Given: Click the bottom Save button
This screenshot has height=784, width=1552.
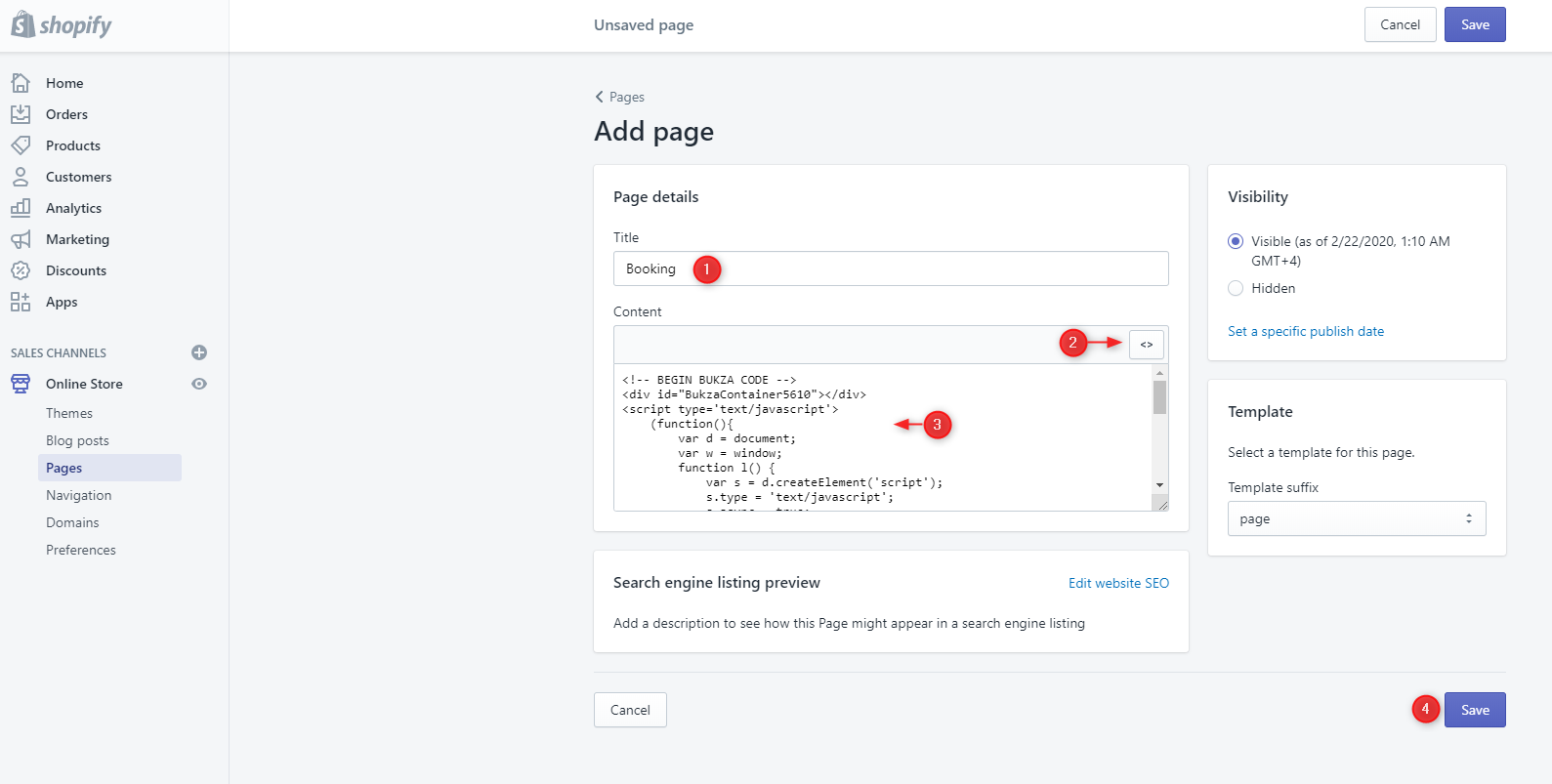Looking at the screenshot, I should [1474, 710].
